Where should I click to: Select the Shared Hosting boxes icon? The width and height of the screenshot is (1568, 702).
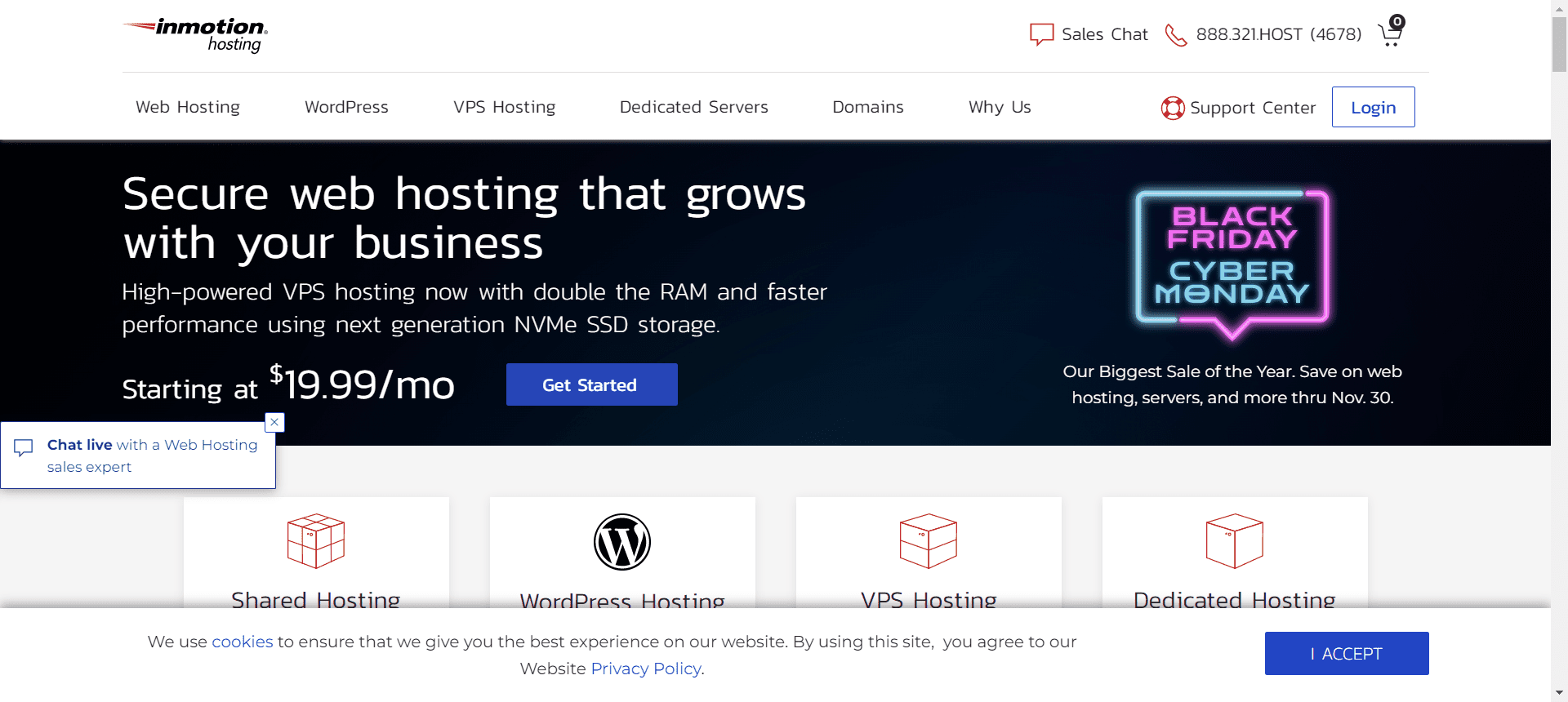tap(316, 540)
